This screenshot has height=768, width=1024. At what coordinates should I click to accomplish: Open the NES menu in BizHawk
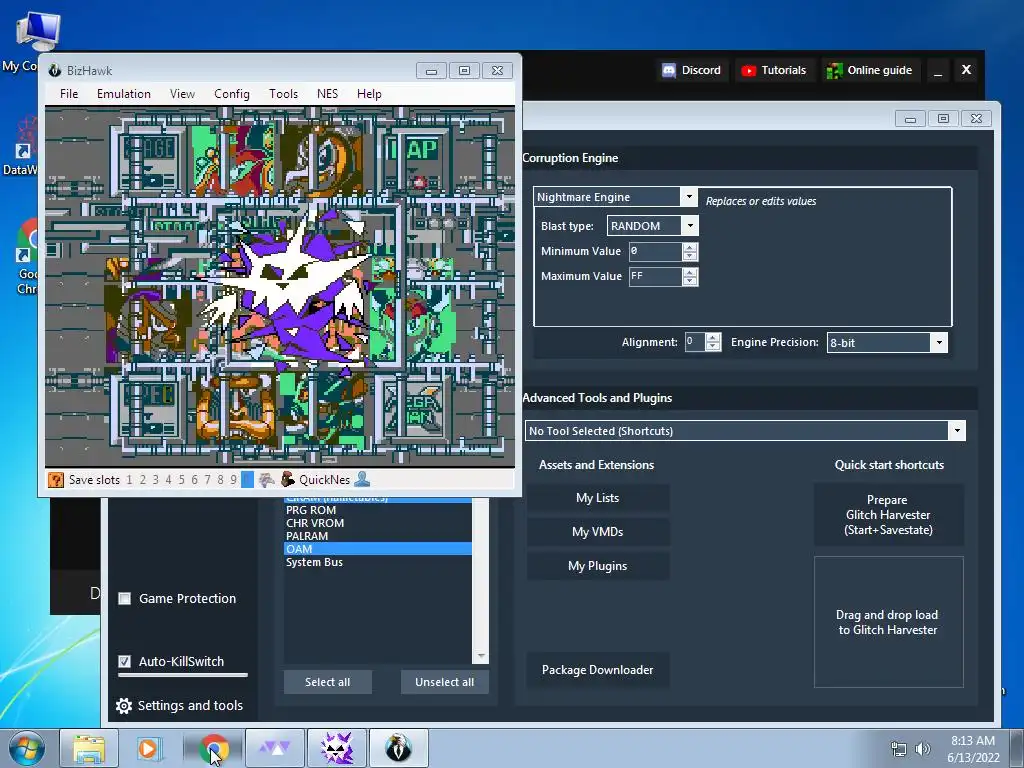pyautogui.click(x=327, y=94)
